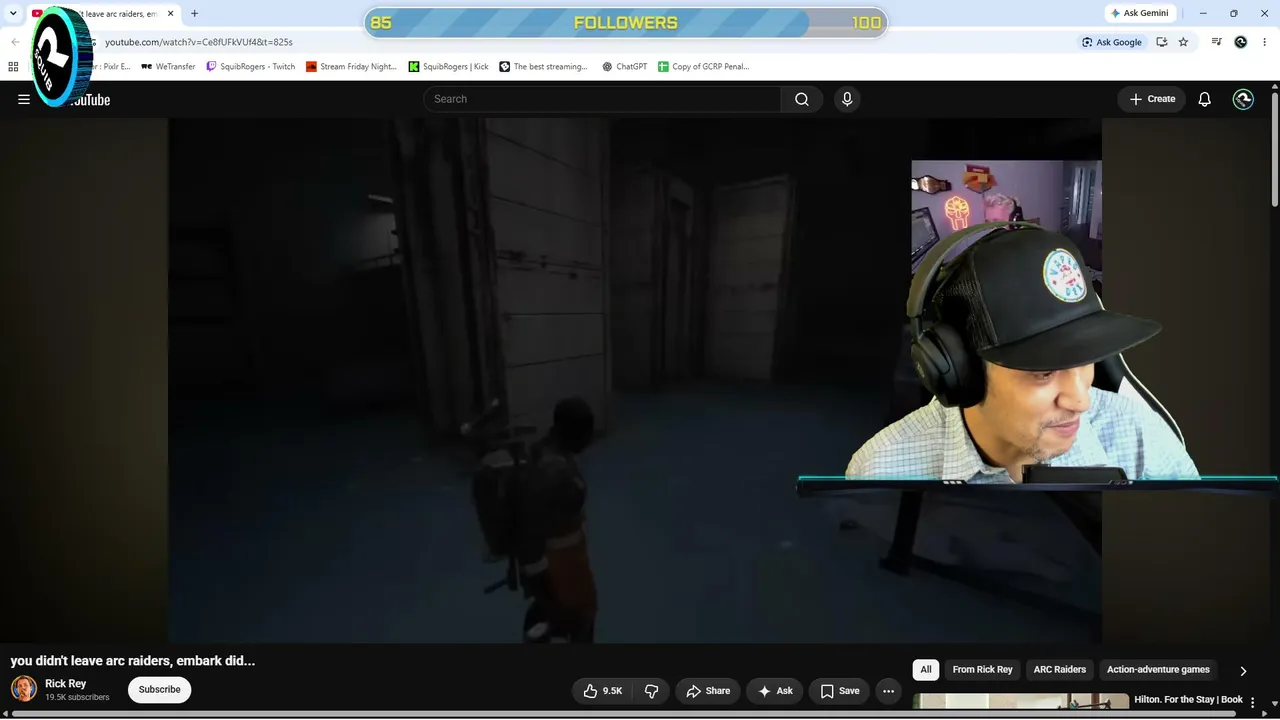Click the '19.5K subscribers' text
Screen dimensions: 1280x720
(x=77, y=697)
